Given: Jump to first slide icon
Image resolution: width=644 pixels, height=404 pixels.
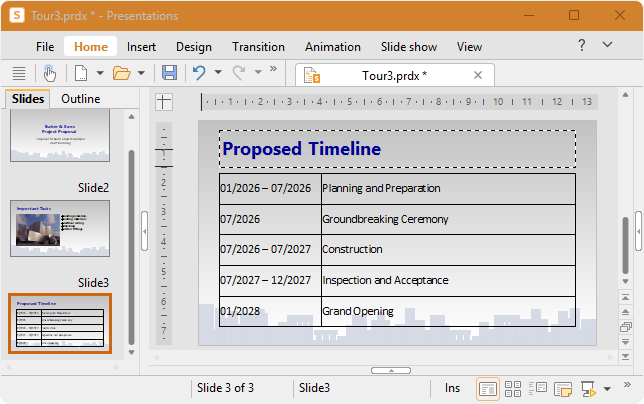Looking at the screenshot, I should (x=626, y=297).
